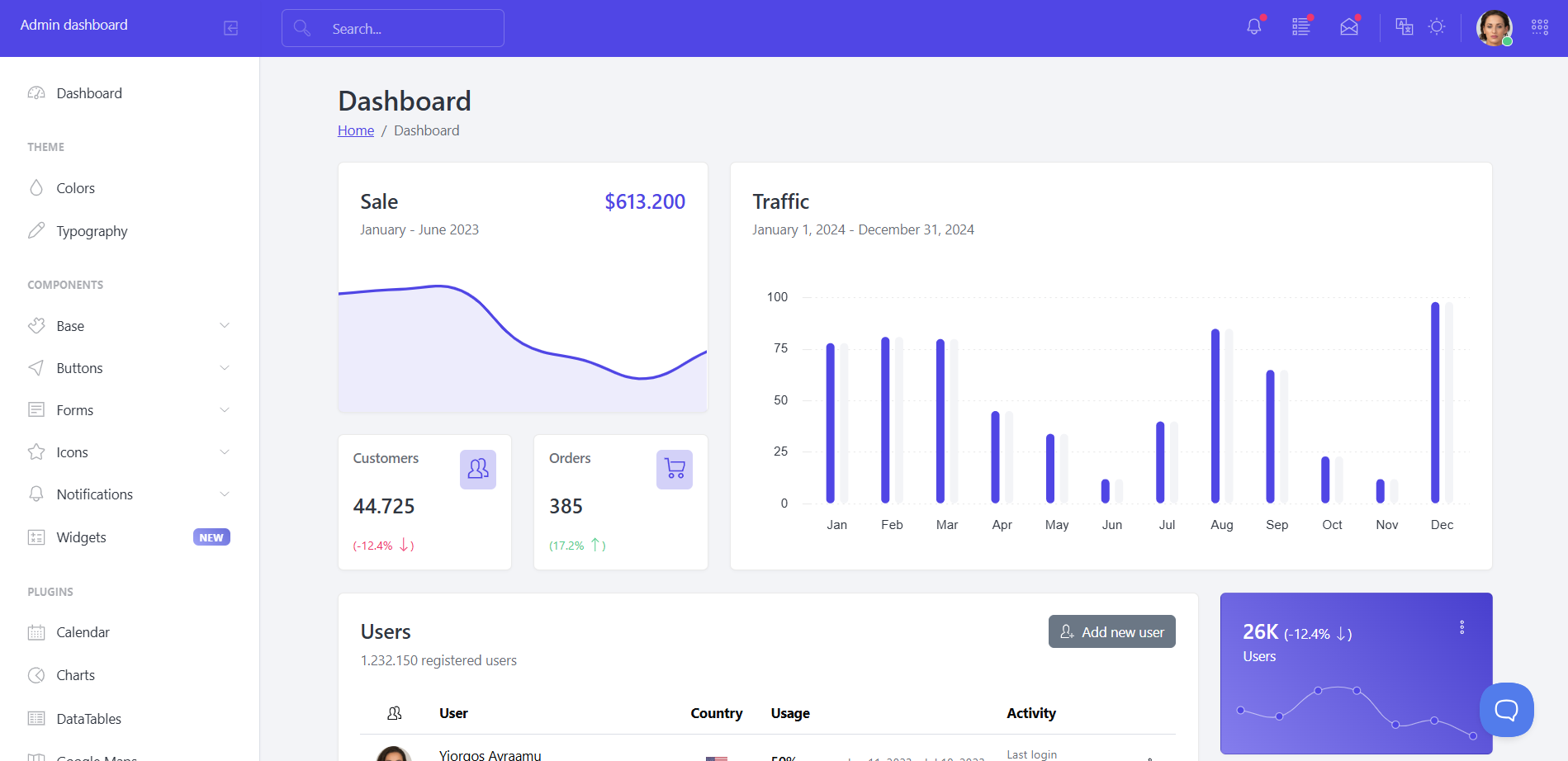Click the Add new user button
Screen dimensions: 1568x761
point(1111,631)
